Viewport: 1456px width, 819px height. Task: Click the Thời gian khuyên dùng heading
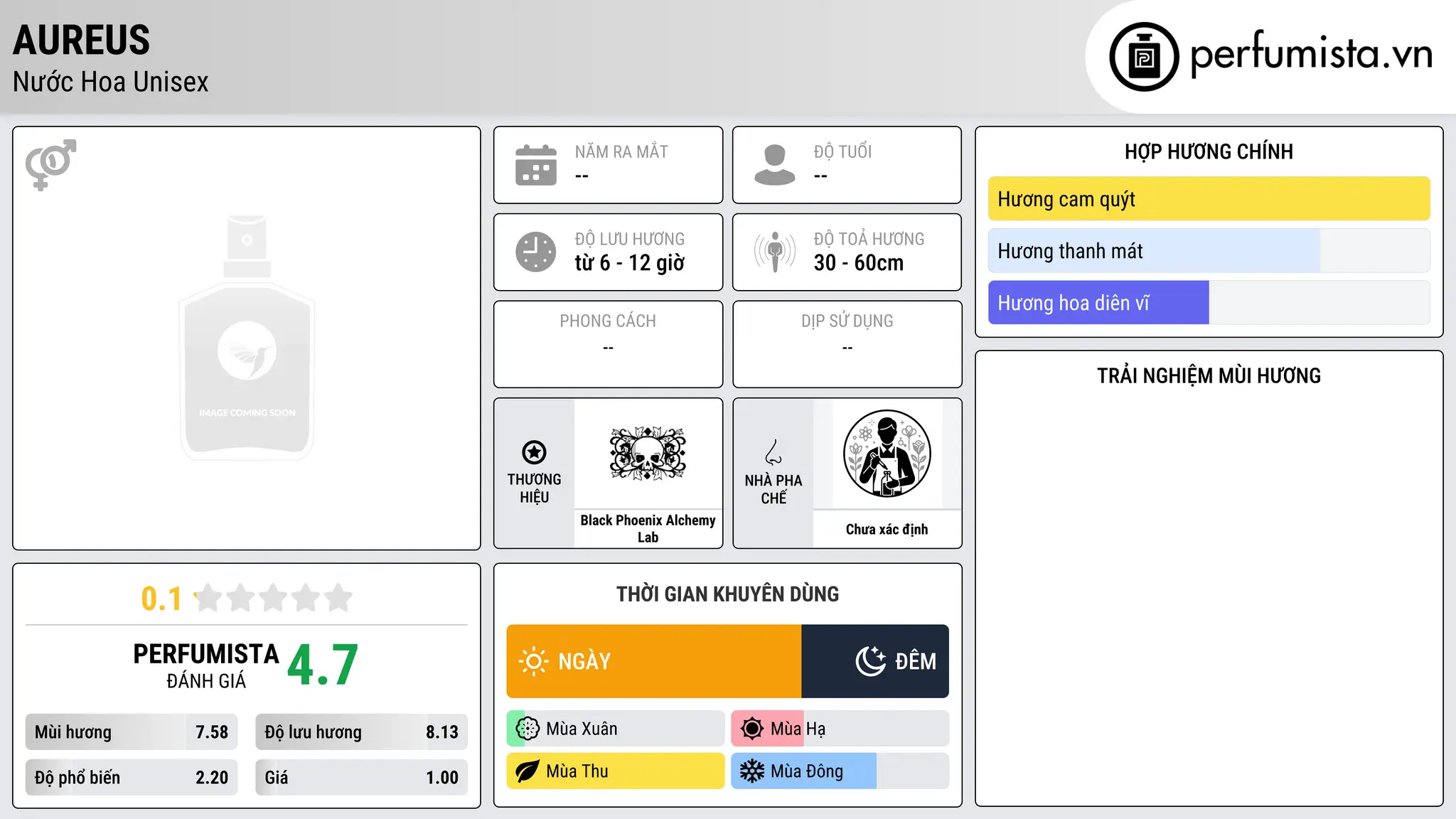point(727,594)
